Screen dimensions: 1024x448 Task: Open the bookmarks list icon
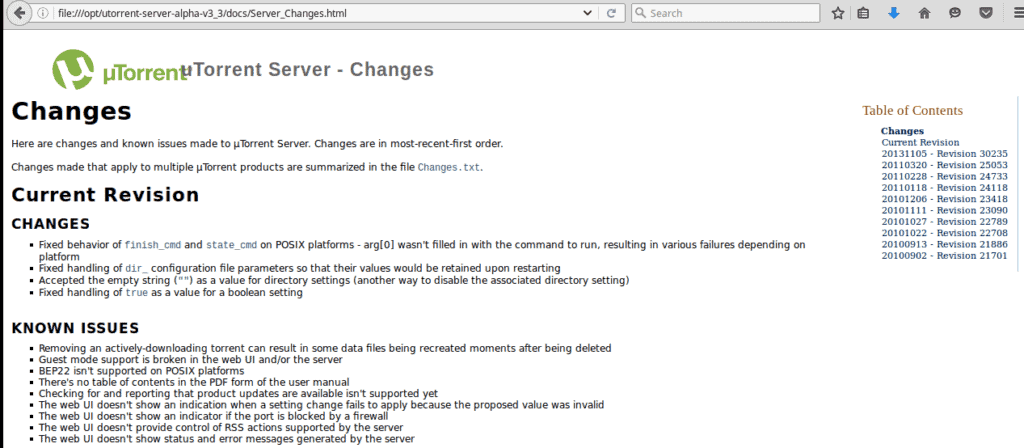(863, 13)
